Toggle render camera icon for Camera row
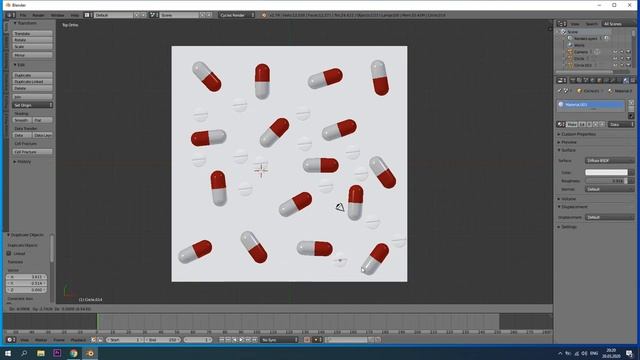The width and height of the screenshot is (640, 360). pyautogui.click(x=629, y=52)
